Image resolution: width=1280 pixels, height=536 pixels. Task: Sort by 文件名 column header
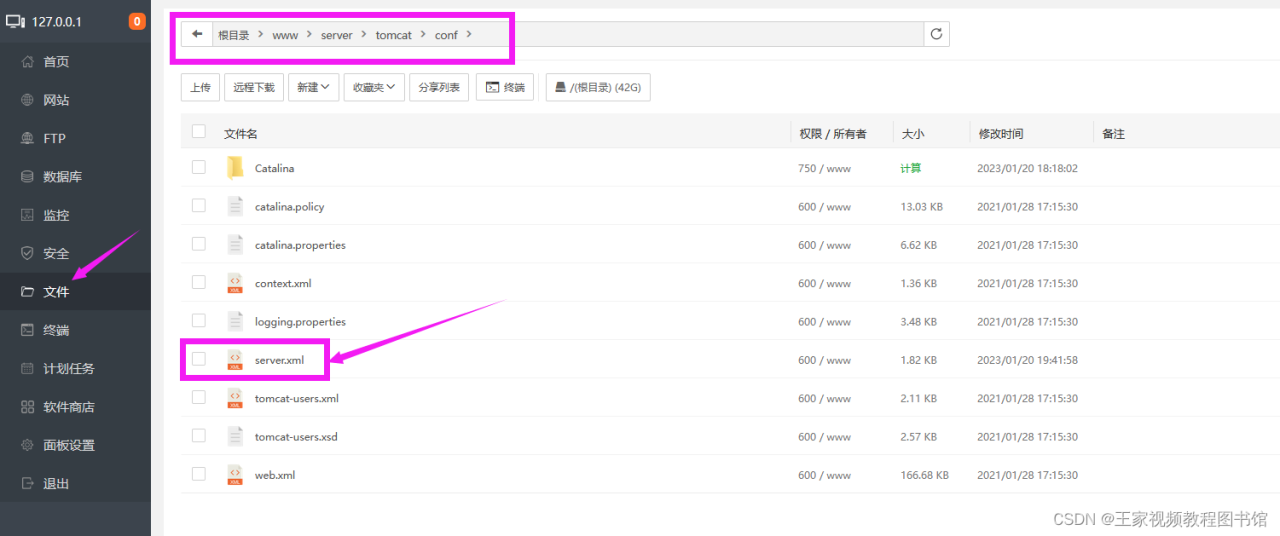(241, 133)
